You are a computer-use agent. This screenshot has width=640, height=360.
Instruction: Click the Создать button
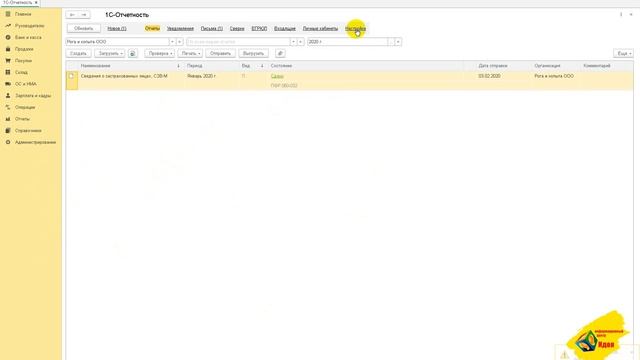[78, 53]
